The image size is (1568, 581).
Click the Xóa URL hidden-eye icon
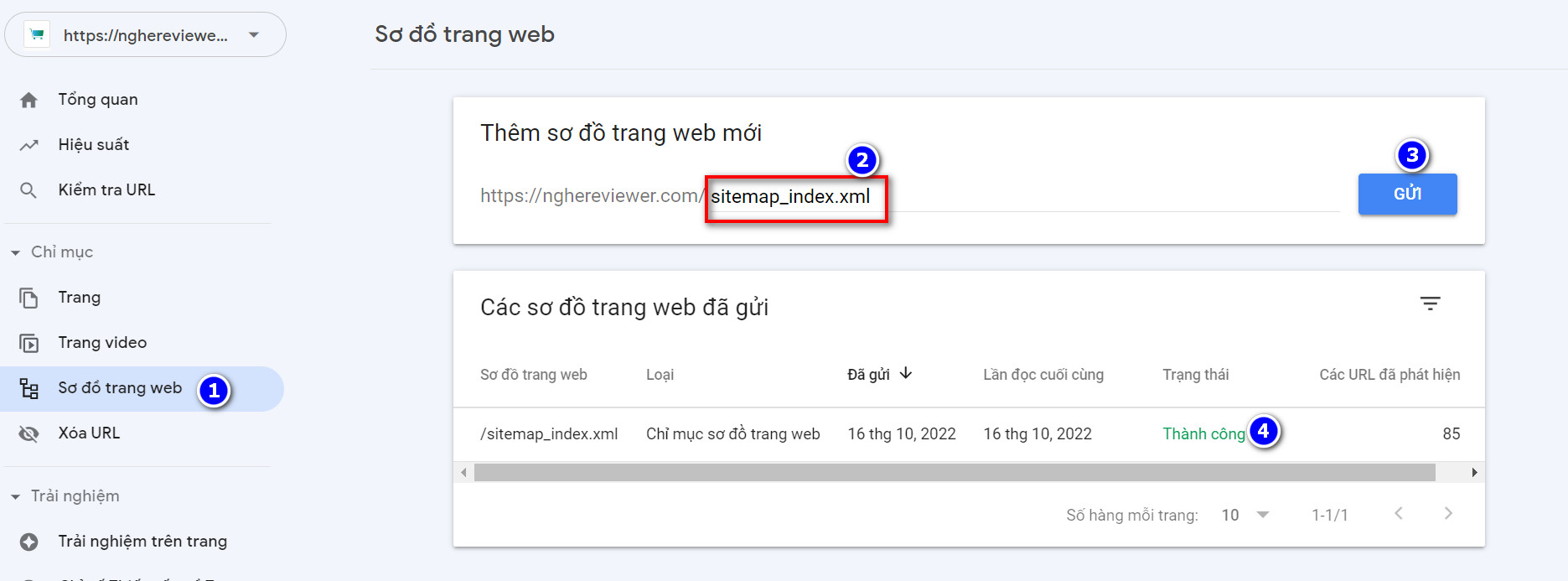point(28,433)
